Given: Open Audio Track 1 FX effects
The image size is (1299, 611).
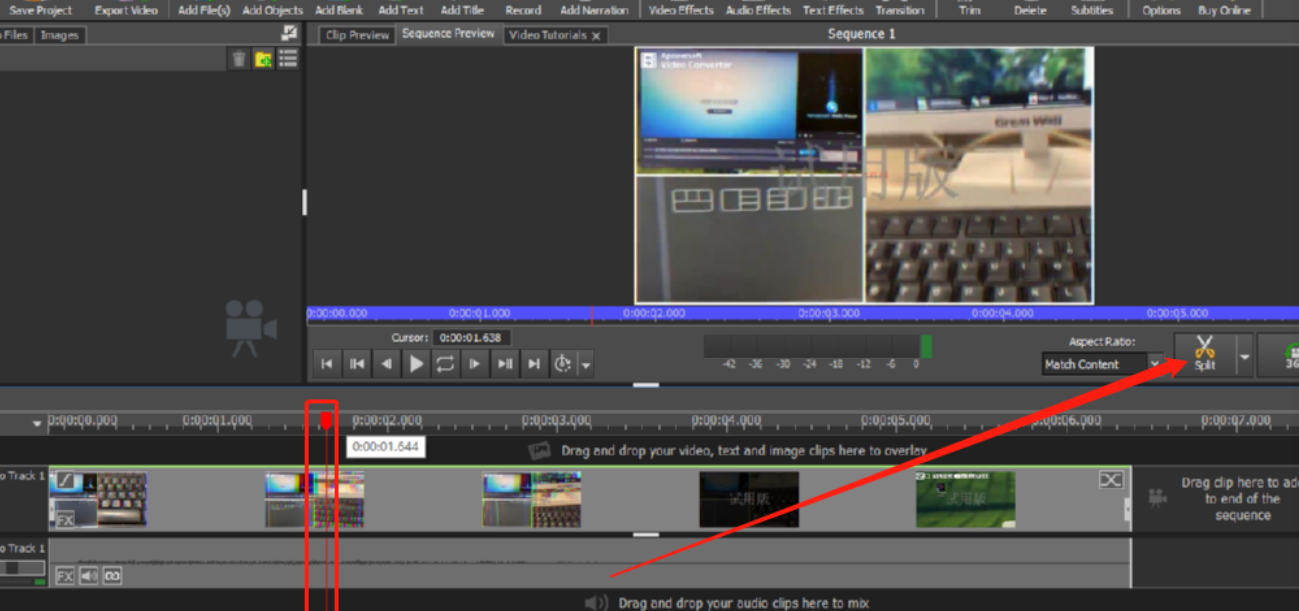Looking at the screenshot, I should [65, 576].
